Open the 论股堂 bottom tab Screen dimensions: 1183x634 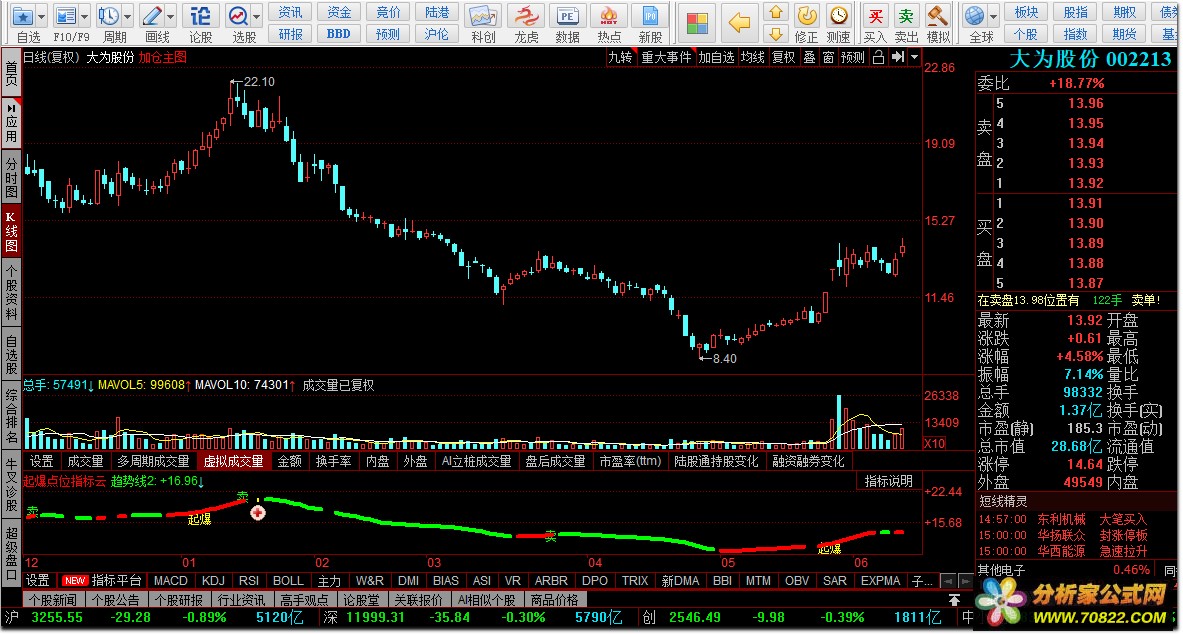[362, 600]
